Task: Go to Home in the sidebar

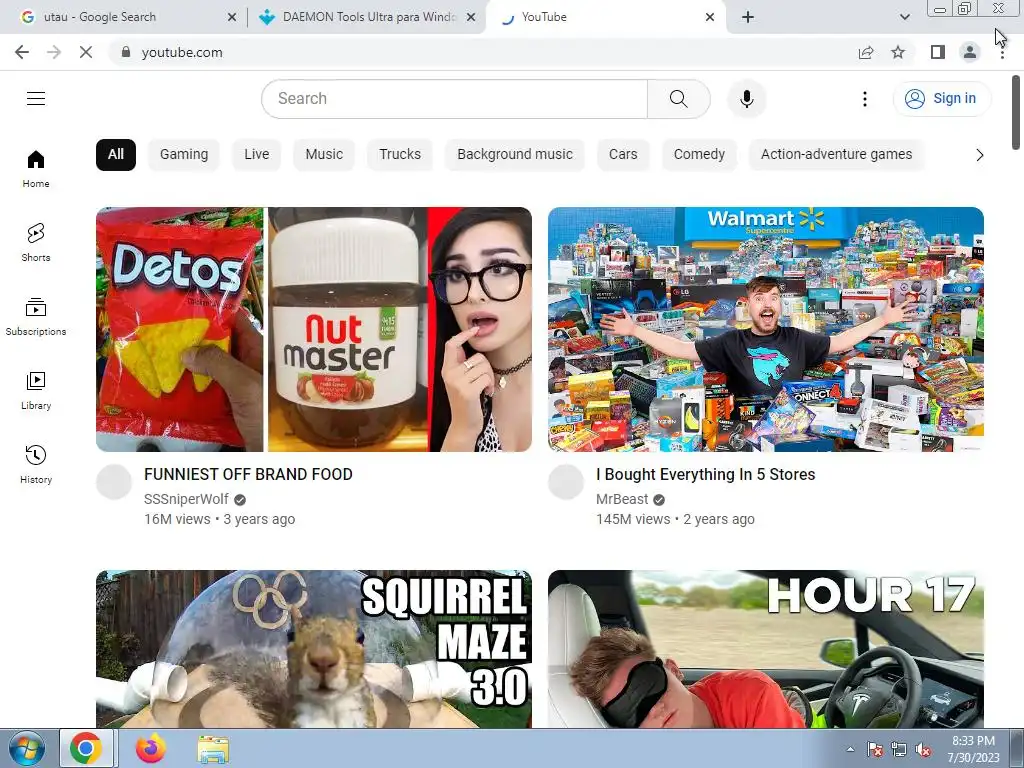Action: tap(36, 169)
